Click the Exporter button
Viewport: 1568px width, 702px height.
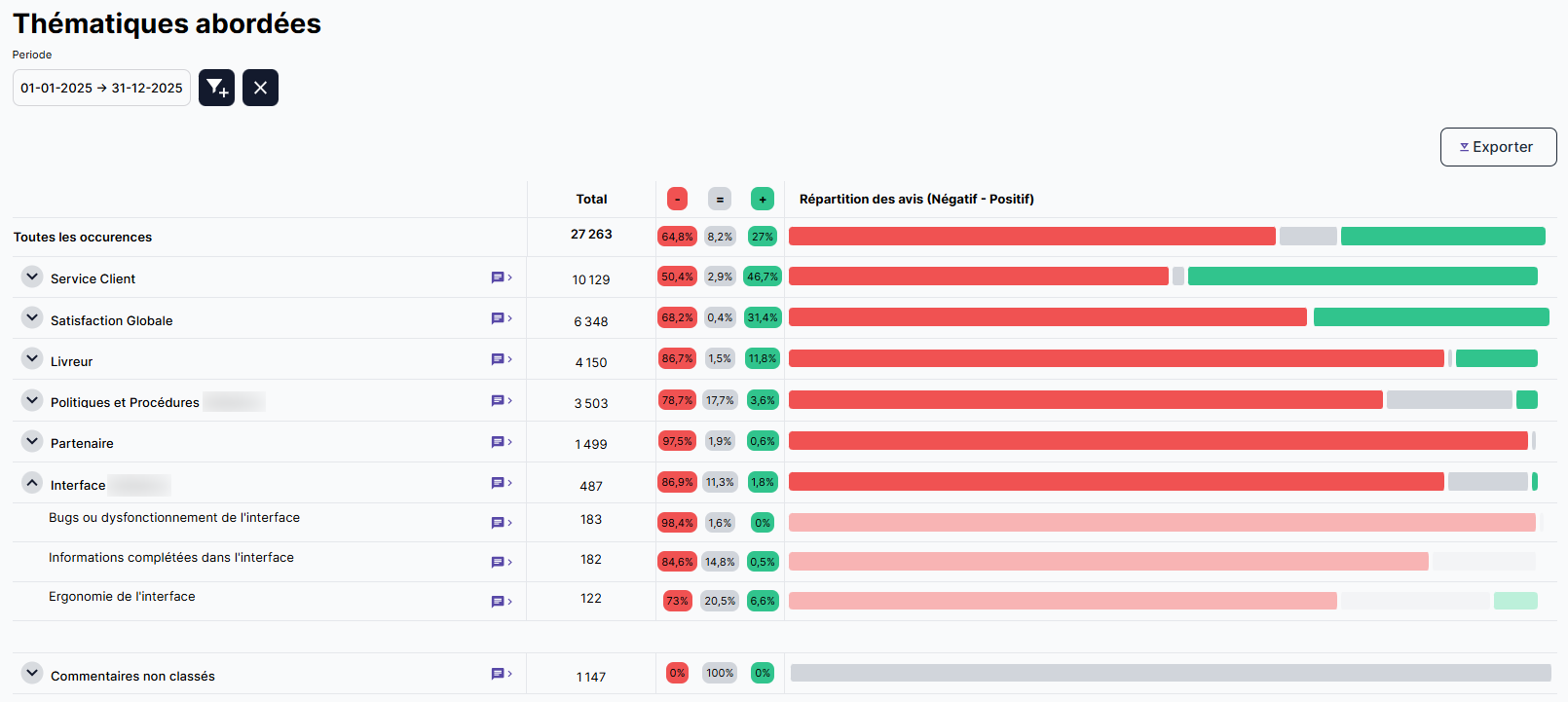1498,147
